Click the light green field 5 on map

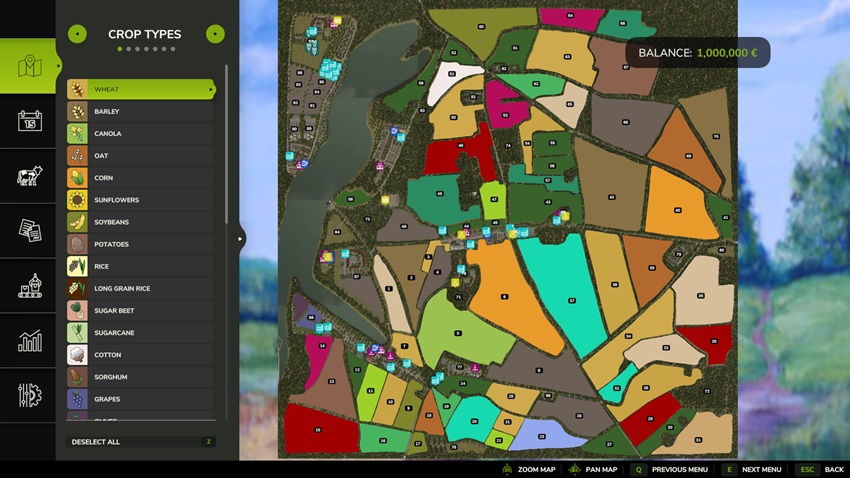458,333
